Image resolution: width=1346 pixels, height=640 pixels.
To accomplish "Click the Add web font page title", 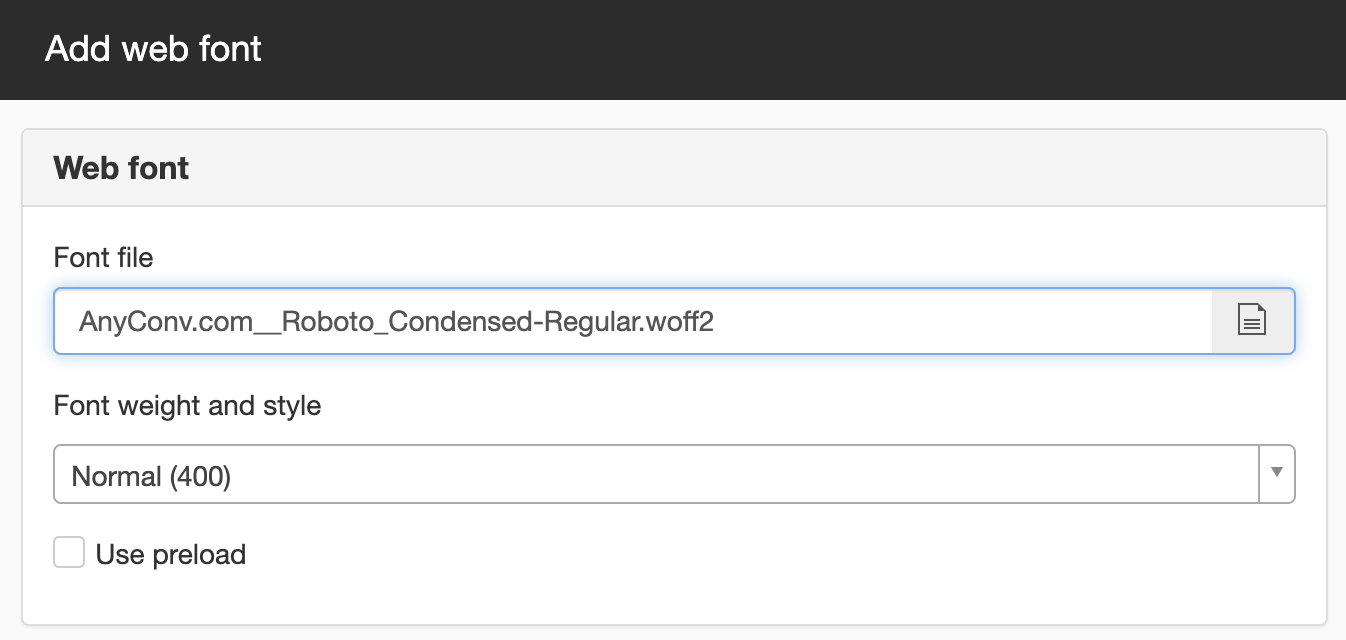I will 153,49.
